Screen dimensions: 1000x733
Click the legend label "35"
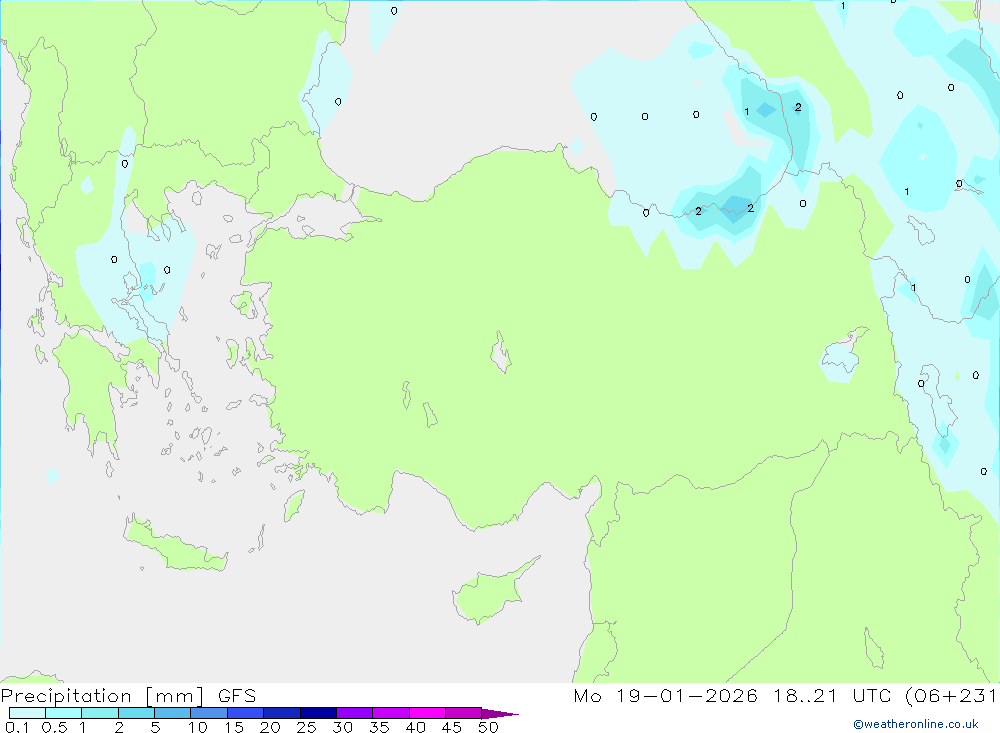(379, 727)
